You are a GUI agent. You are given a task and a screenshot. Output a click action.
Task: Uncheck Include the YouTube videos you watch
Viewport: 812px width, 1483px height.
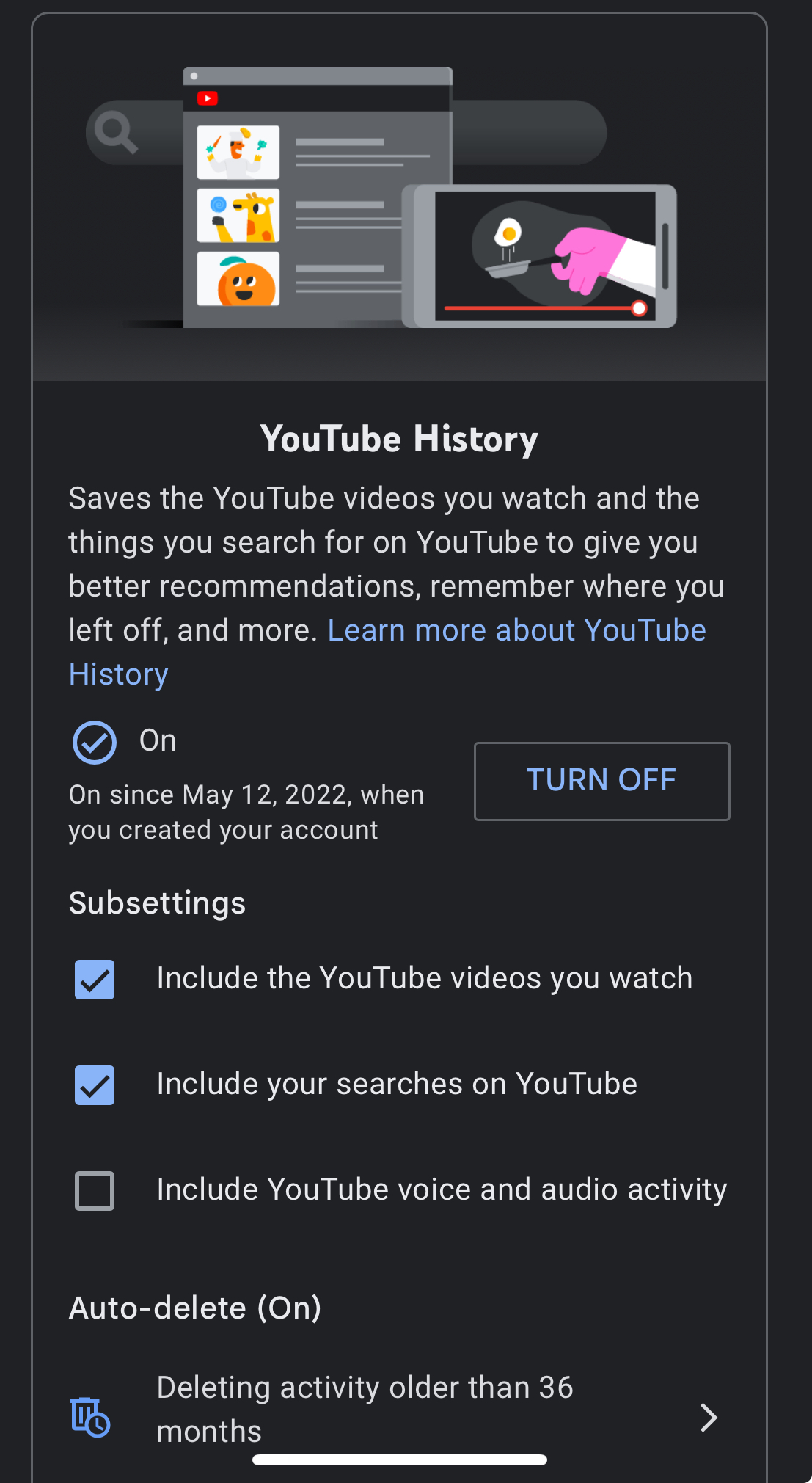click(95, 980)
